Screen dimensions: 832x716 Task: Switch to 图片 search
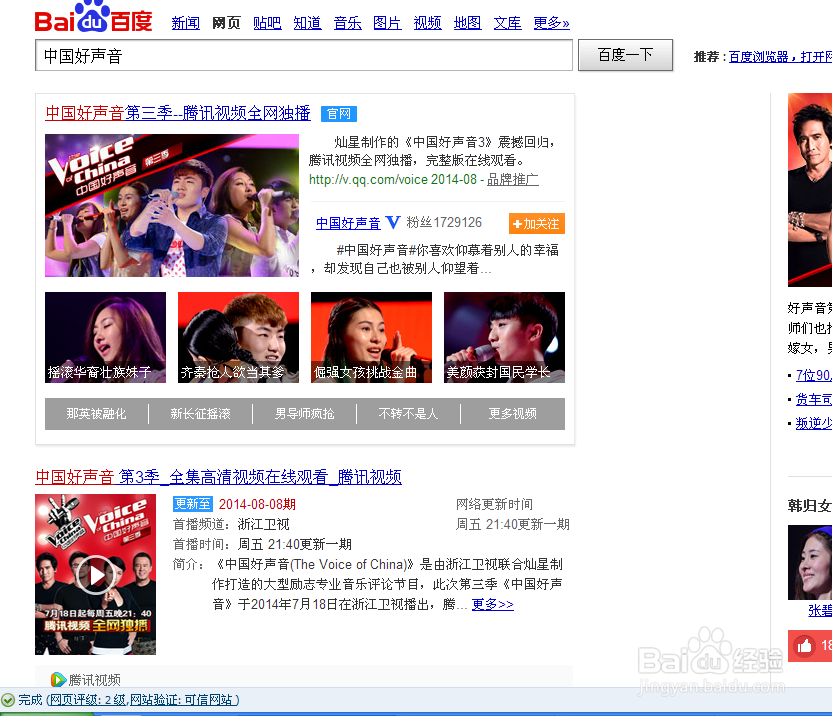pyautogui.click(x=387, y=23)
